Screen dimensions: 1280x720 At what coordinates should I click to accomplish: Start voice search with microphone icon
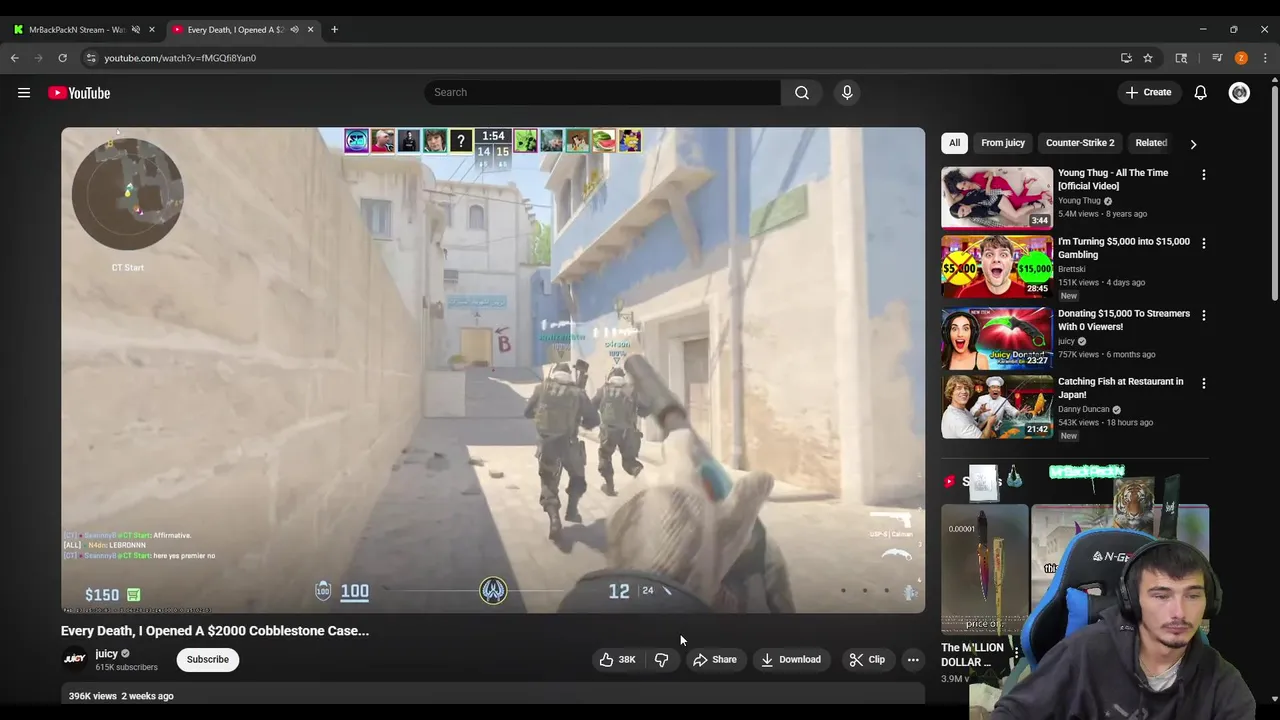tap(847, 92)
